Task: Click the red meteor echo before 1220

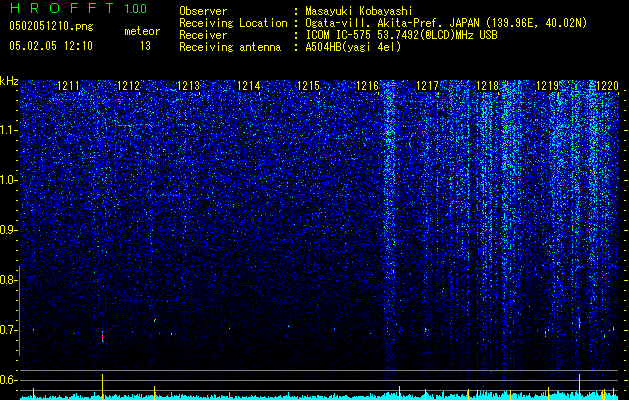Action: tap(579, 323)
